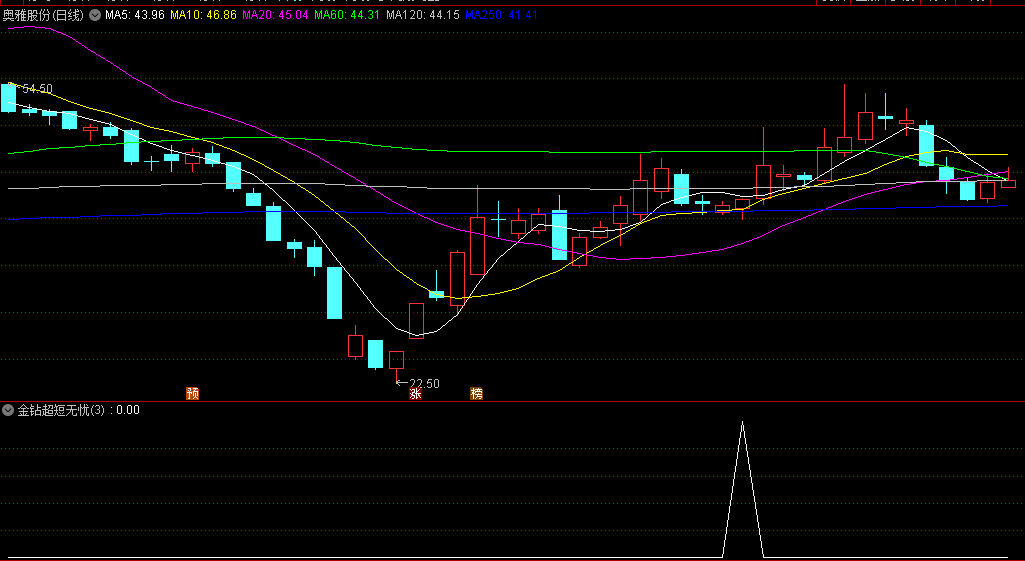Click the first cyan candle near 54.50
This screenshot has width=1025, height=561.
pyautogui.click(x=8, y=98)
